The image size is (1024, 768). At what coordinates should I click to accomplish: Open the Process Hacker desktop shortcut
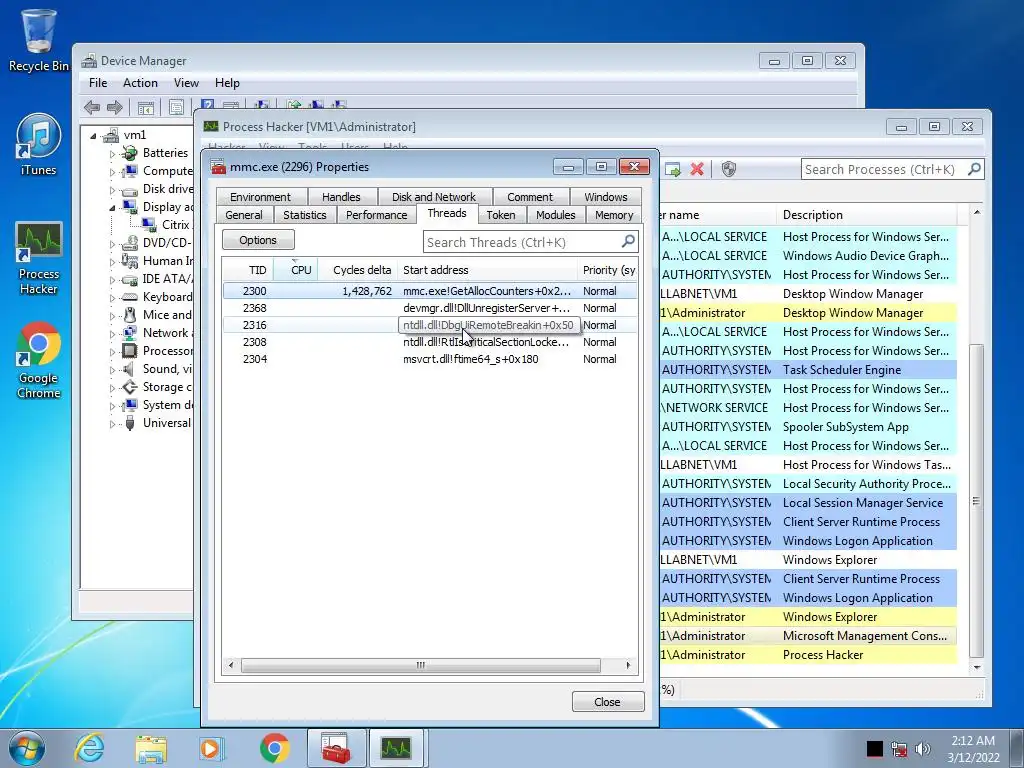[x=39, y=259]
